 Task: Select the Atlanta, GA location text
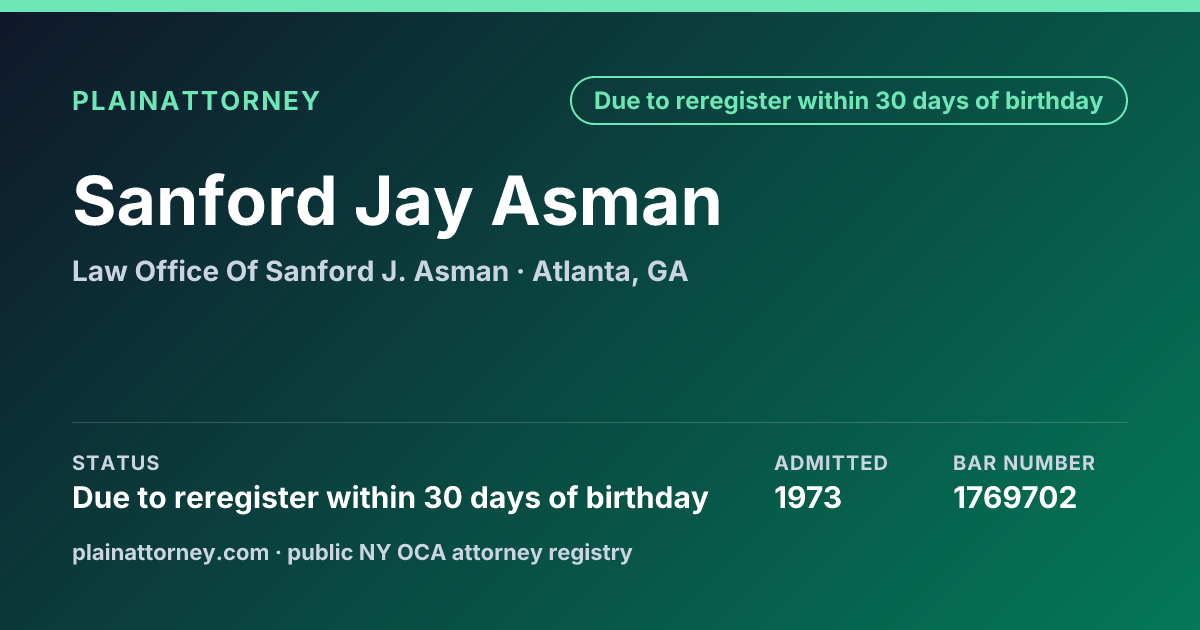610,272
